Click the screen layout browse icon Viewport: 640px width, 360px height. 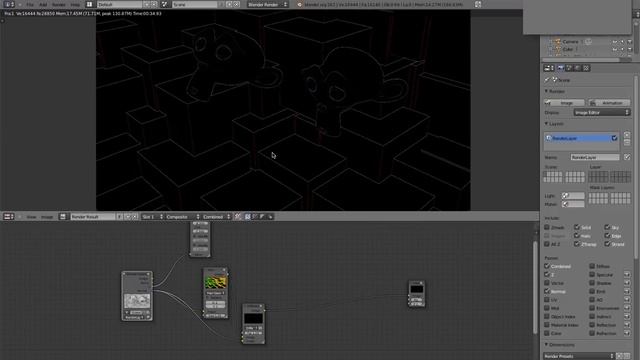[x=89, y=4]
